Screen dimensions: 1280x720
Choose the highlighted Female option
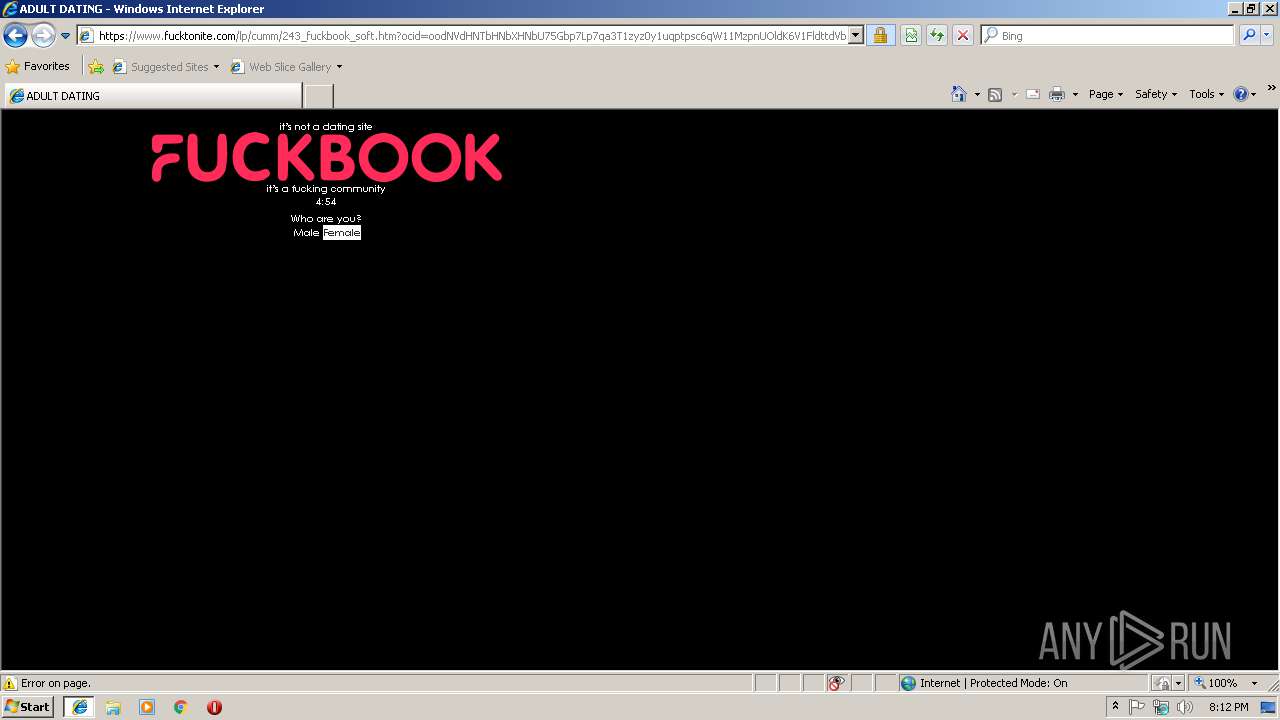[x=341, y=233]
